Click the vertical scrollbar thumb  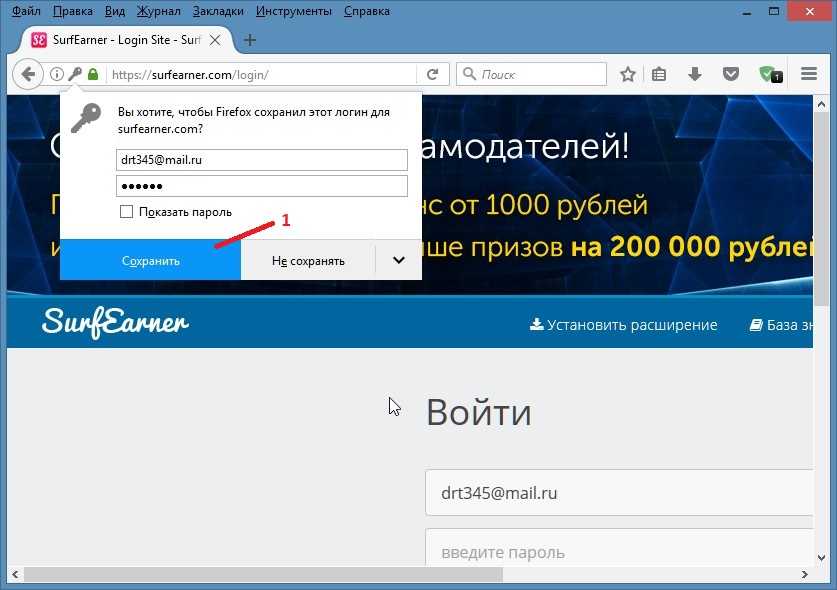point(822,208)
